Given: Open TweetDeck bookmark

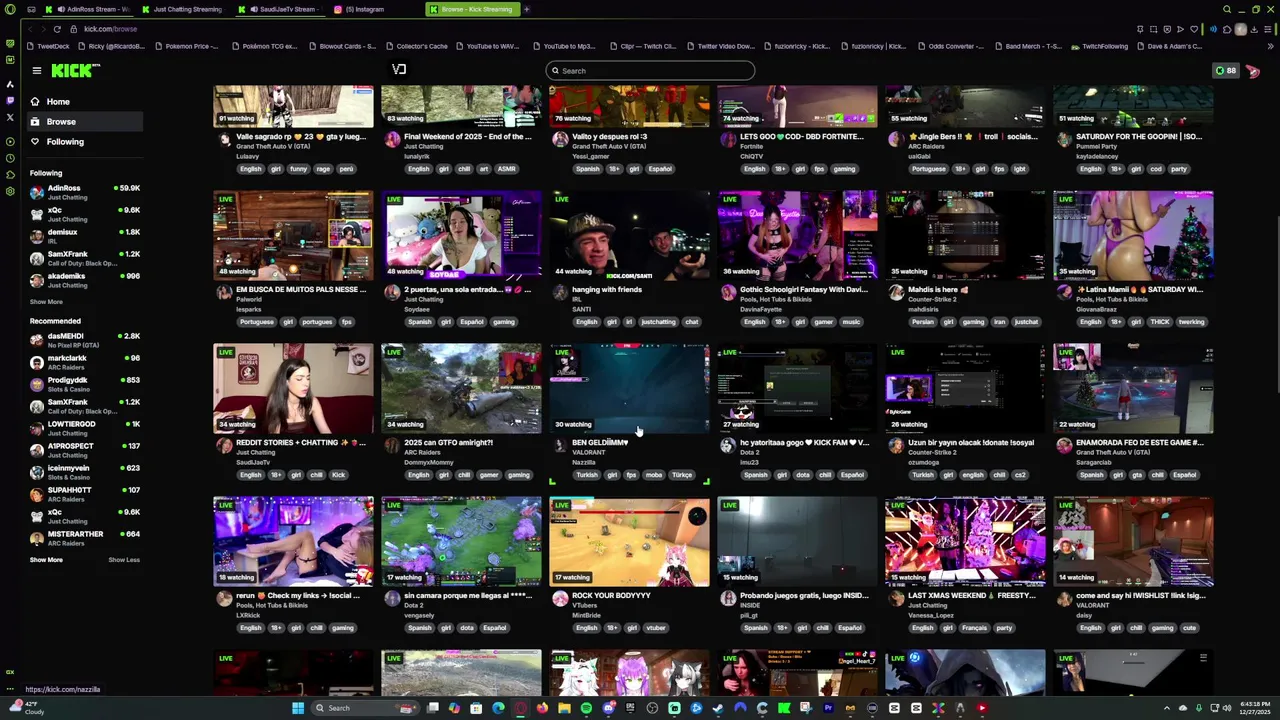Looking at the screenshot, I should tap(49, 46).
